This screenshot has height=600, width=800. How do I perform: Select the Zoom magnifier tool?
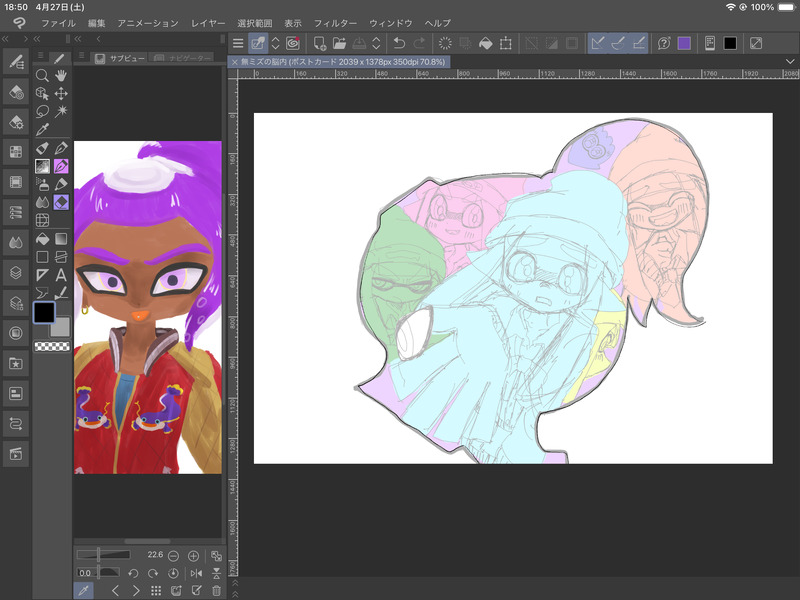click(42, 75)
